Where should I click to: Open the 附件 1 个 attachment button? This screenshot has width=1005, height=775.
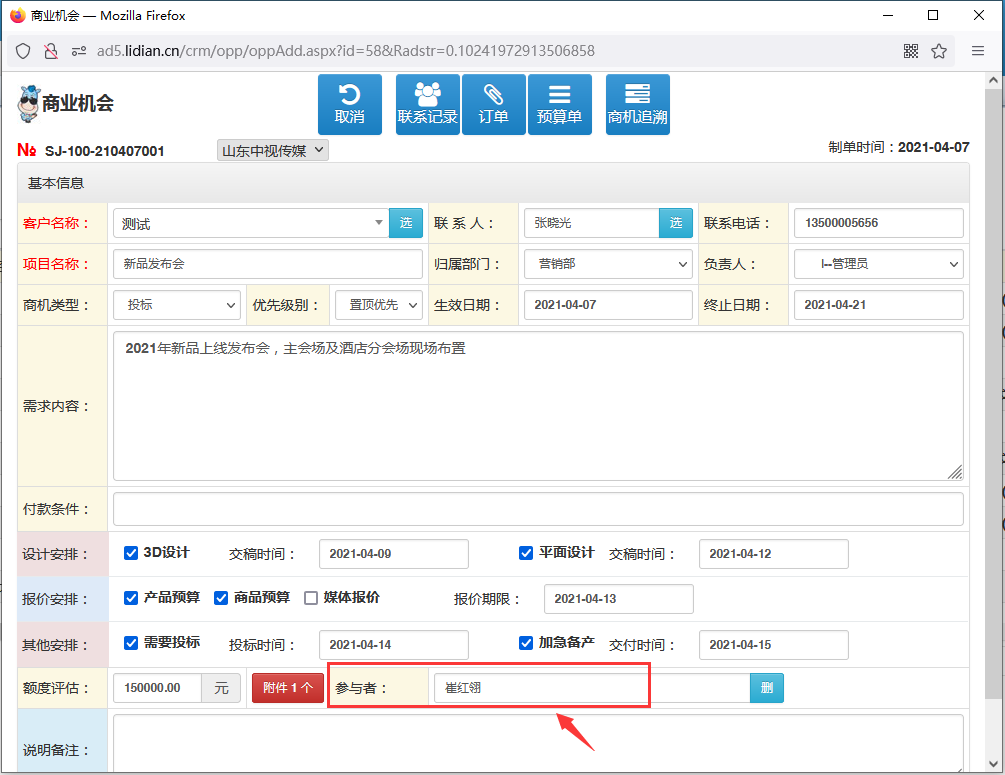(288, 688)
